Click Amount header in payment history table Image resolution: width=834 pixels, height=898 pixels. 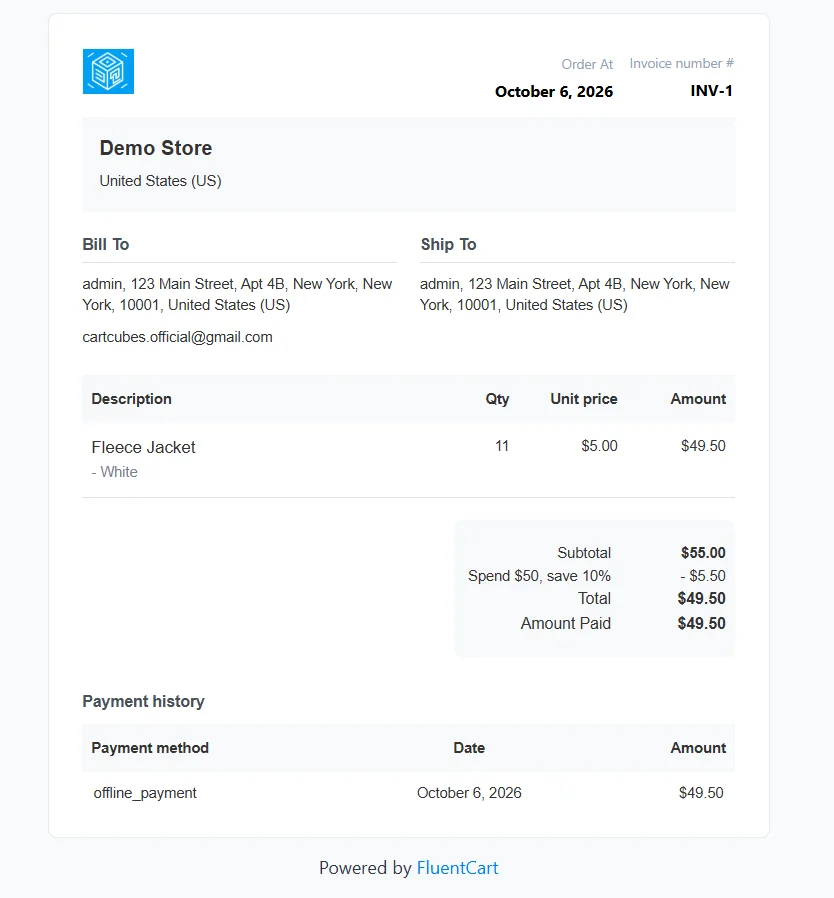coord(698,748)
